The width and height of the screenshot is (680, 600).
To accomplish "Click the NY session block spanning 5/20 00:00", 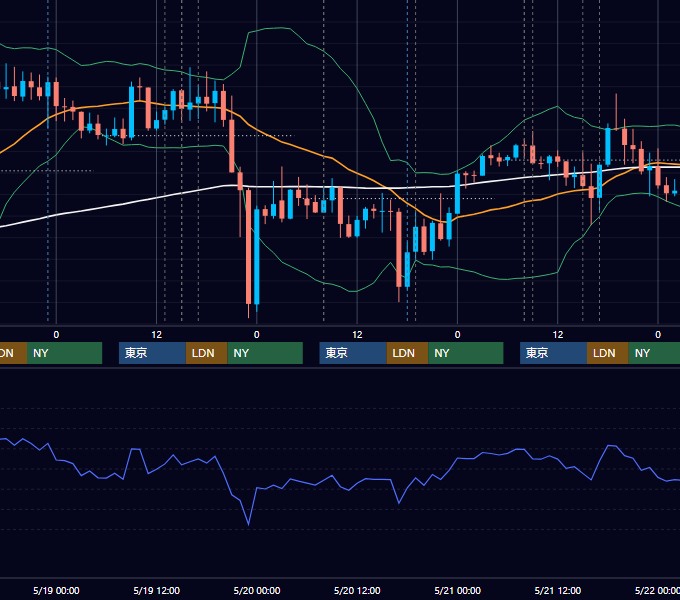I will [x=265, y=353].
